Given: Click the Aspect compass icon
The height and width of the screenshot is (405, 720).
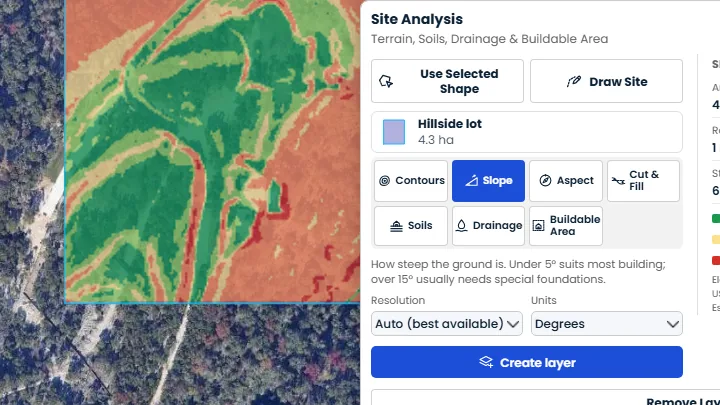Looking at the screenshot, I should tap(546, 180).
